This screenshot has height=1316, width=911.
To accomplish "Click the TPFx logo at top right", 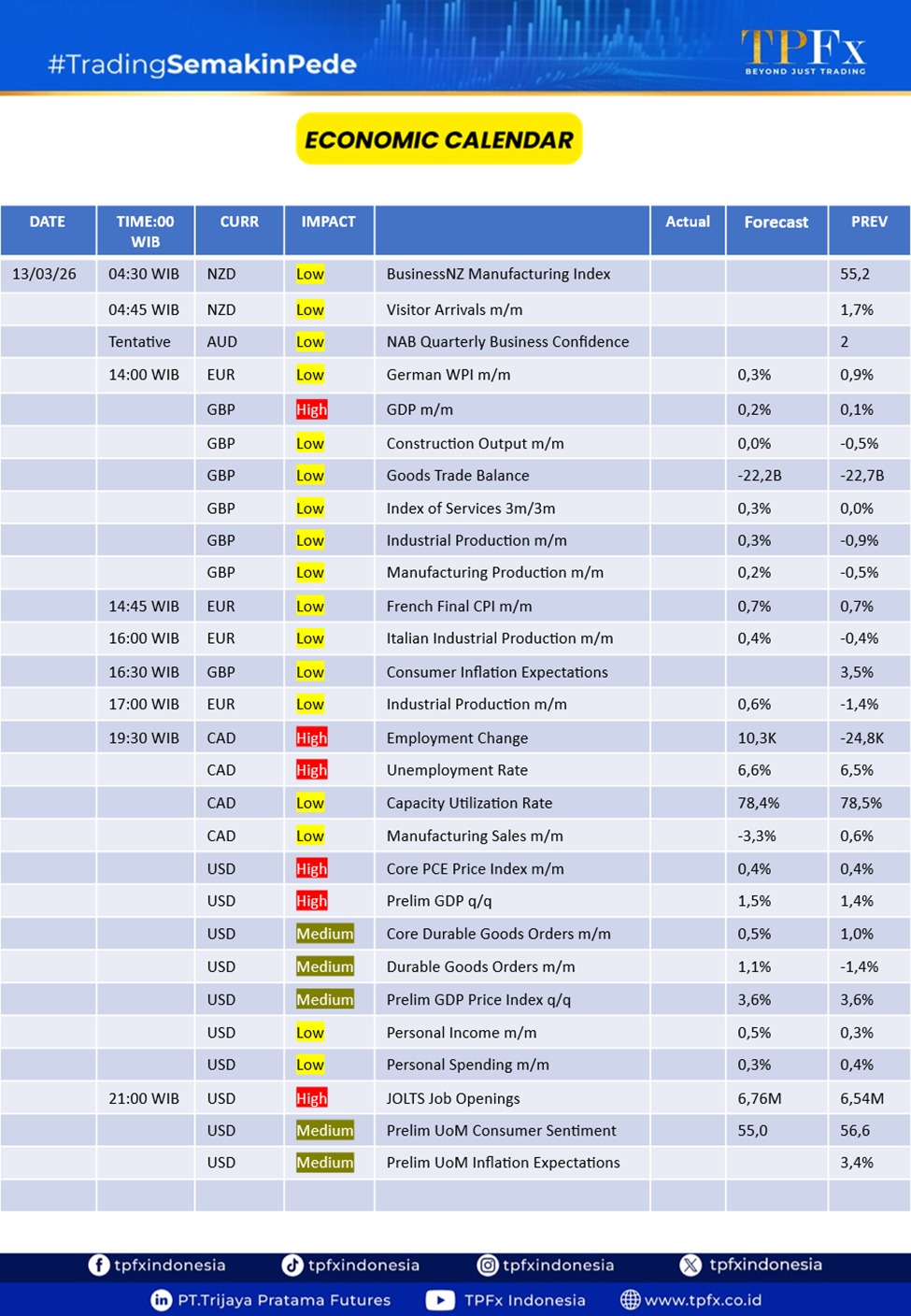I will pyautogui.click(x=804, y=51).
